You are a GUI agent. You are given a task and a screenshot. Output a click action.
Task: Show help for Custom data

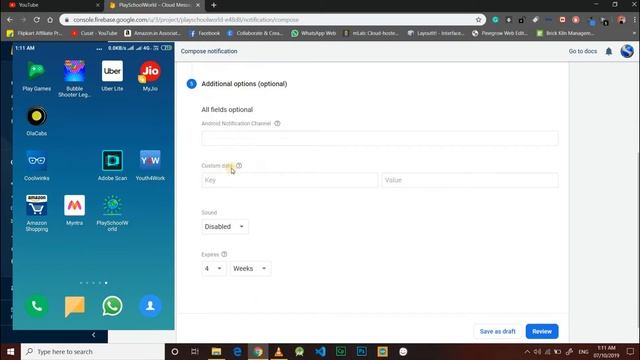point(239,165)
